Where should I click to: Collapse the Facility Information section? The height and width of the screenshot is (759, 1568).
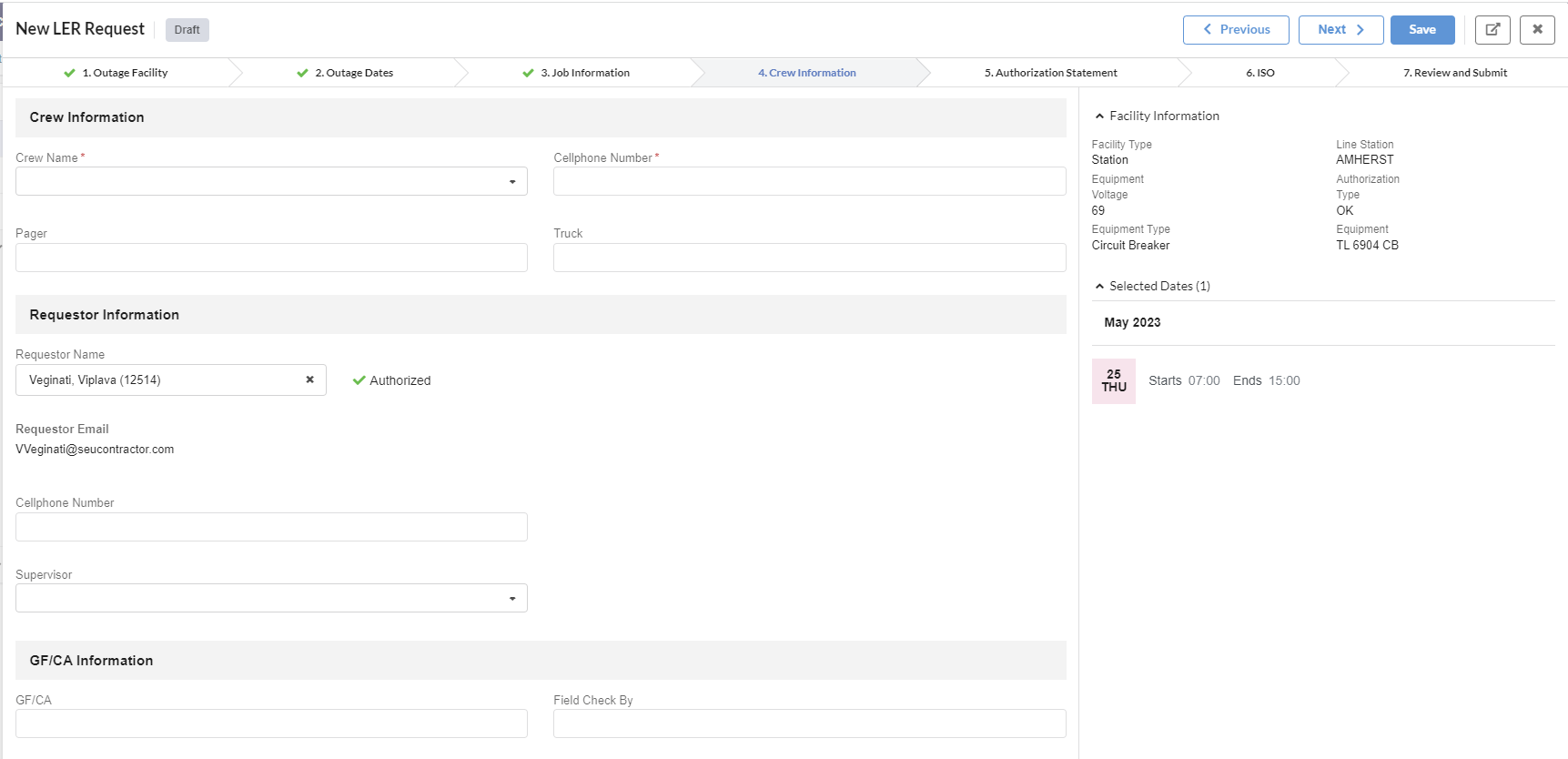pos(1099,116)
